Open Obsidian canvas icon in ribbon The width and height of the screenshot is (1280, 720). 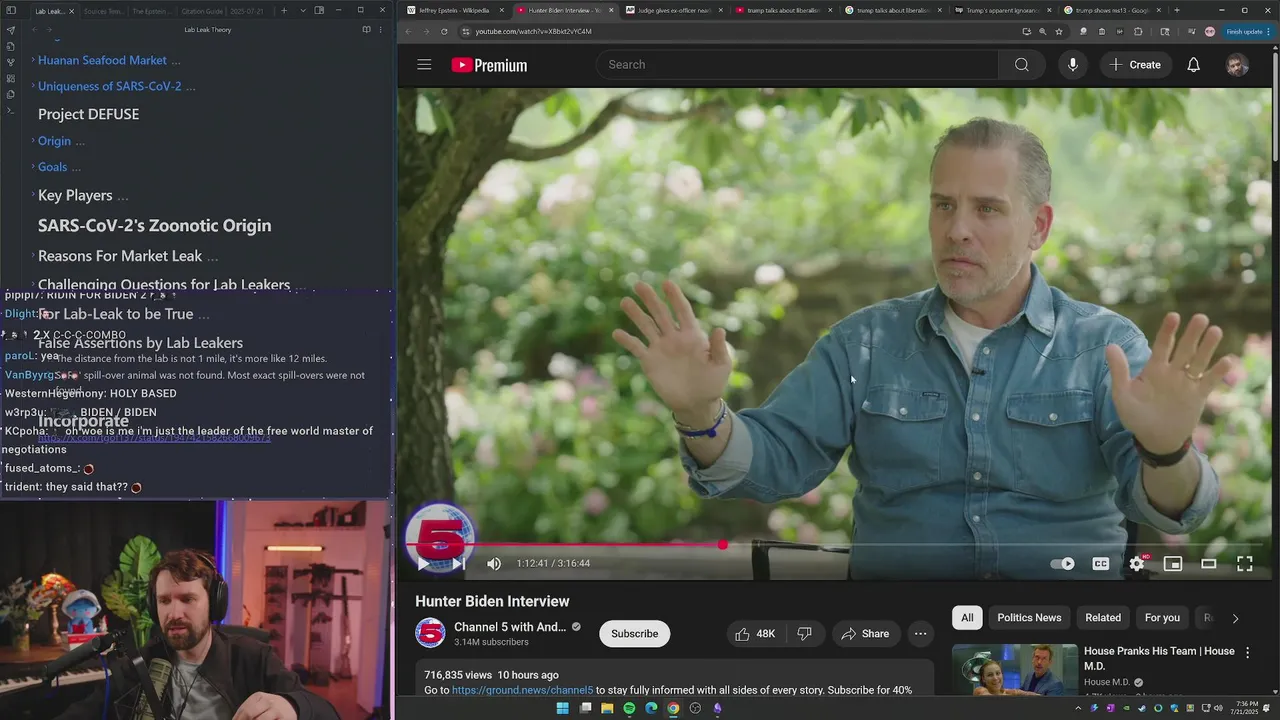[11, 78]
